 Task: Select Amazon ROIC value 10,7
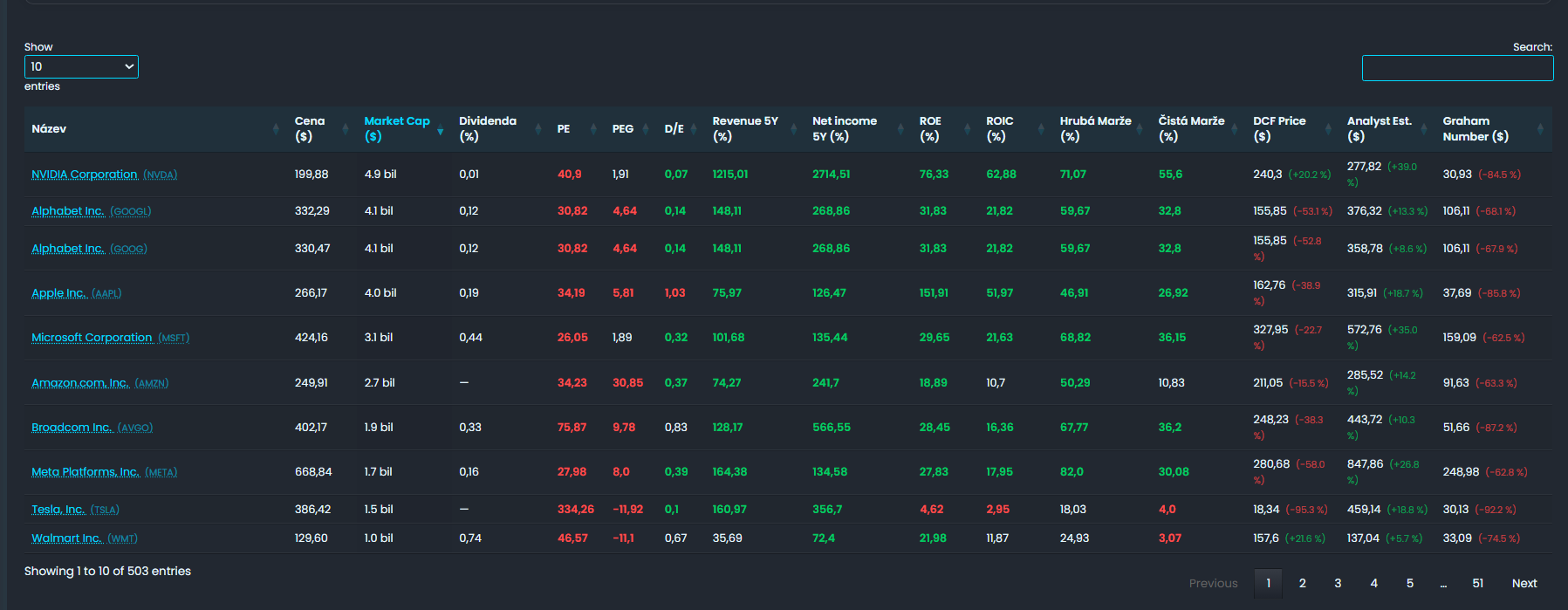(996, 383)
